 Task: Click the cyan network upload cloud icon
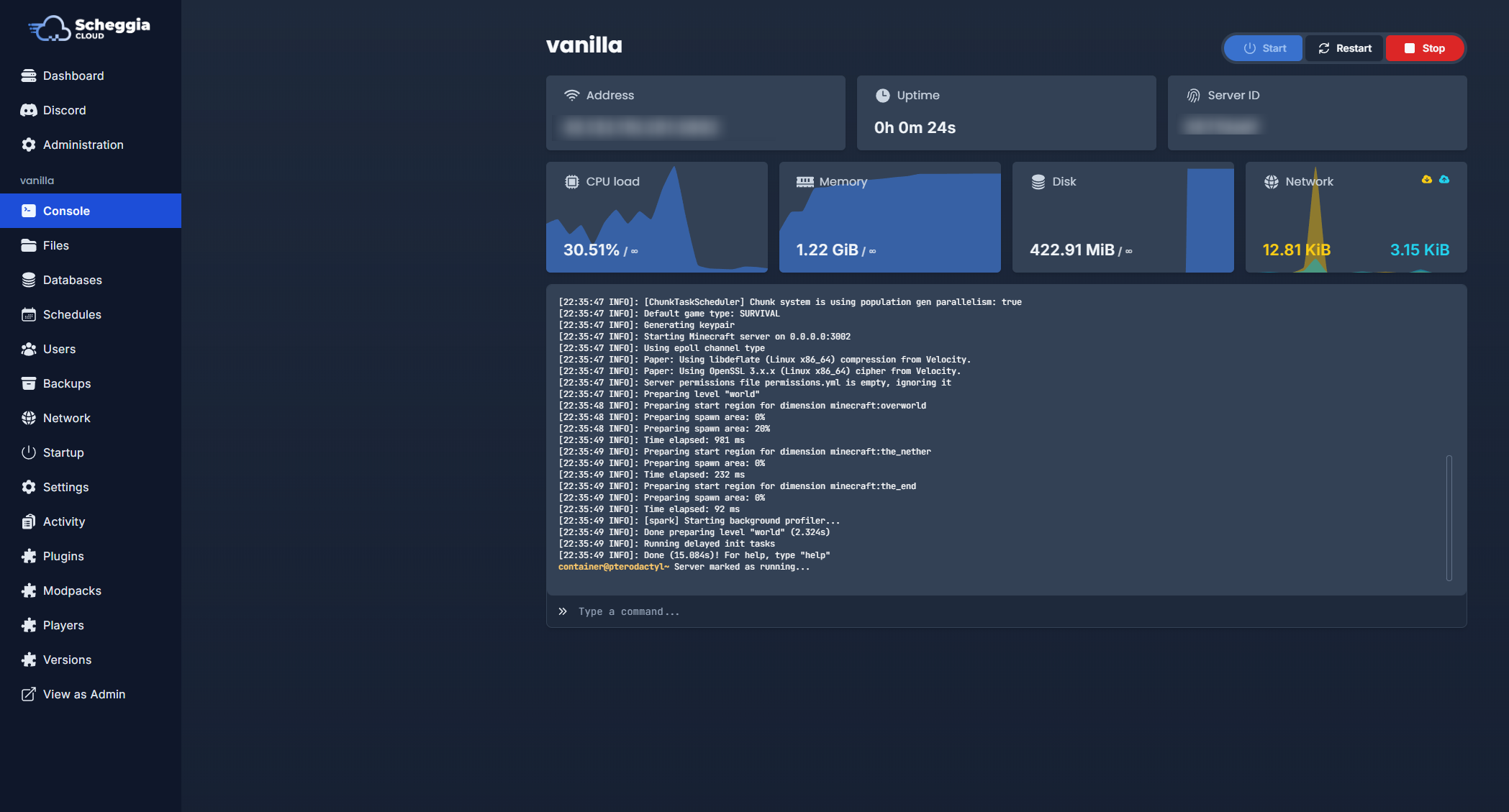click(x=1444, y=180)
